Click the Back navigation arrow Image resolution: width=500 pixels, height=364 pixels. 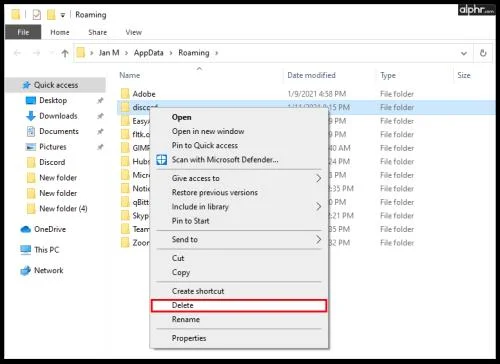pos(17,53)
